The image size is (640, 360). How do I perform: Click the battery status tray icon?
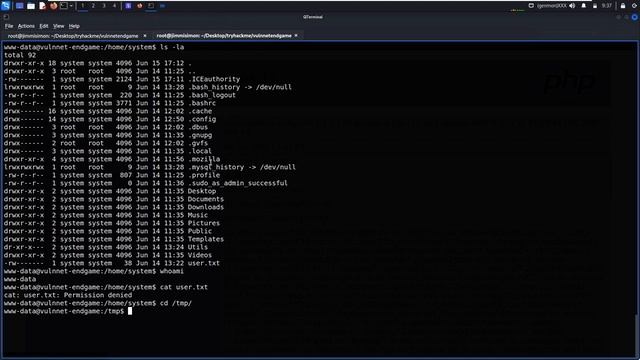click(x=595, y=6)
